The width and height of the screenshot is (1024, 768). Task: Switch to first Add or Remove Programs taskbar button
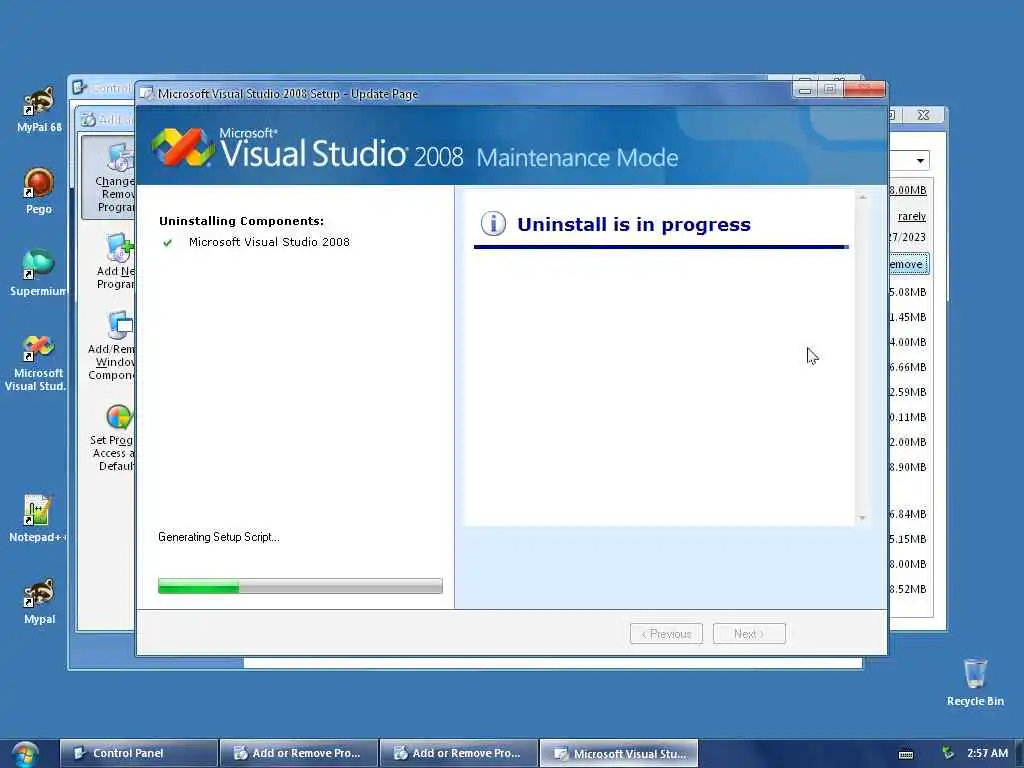point(298,753)
